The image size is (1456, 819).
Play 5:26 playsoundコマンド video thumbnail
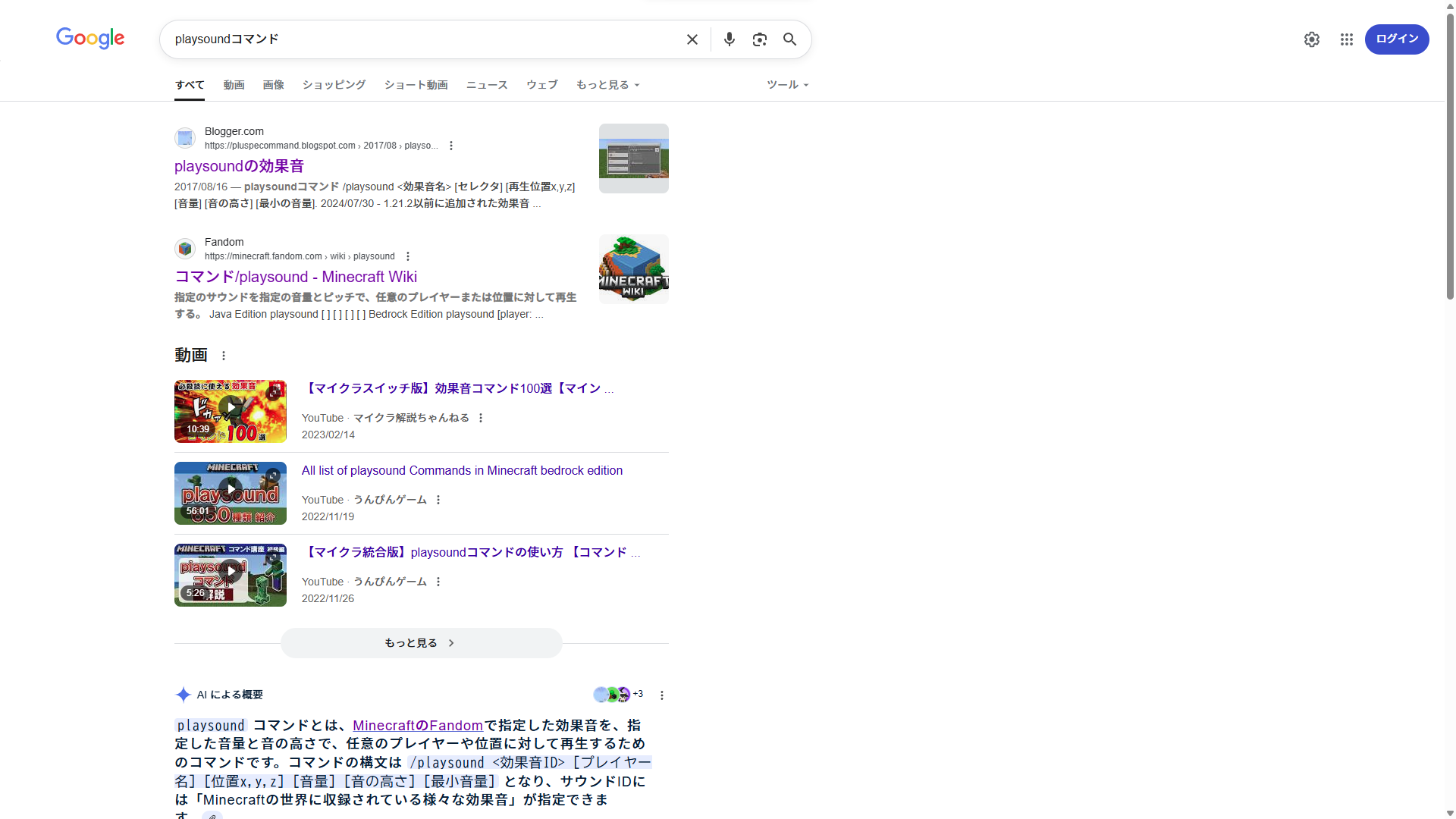(x=231, y=575)
